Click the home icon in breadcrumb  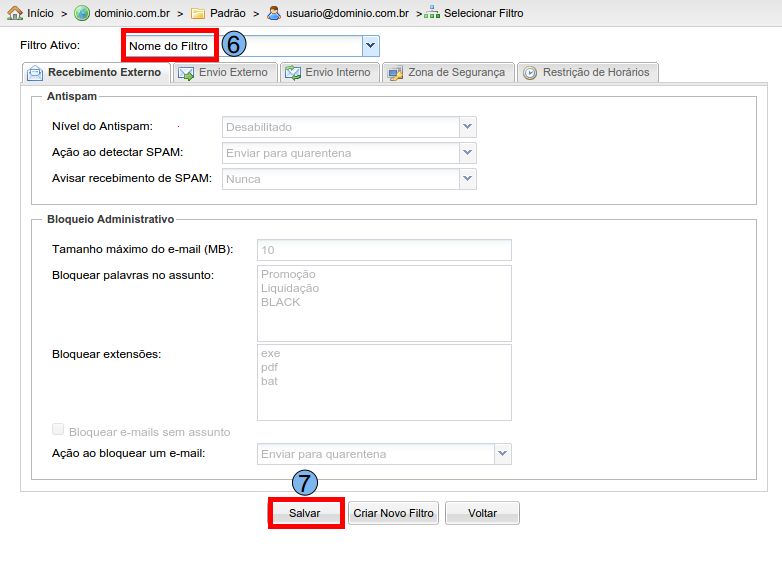15,13
